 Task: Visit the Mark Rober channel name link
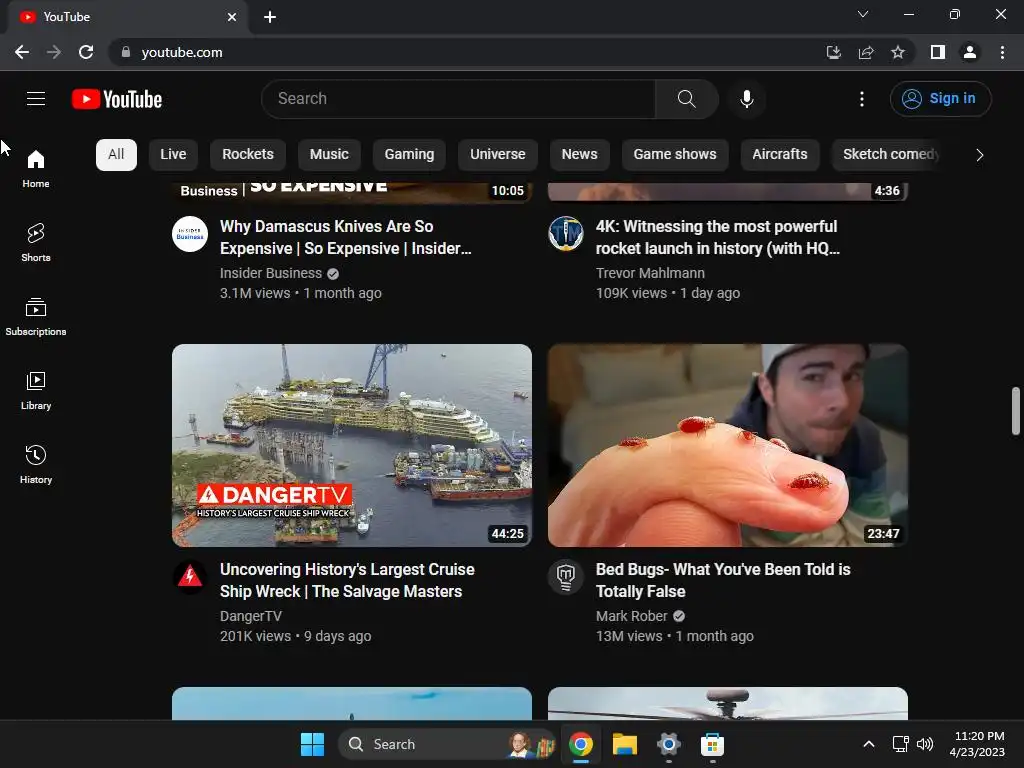[632, 616]
